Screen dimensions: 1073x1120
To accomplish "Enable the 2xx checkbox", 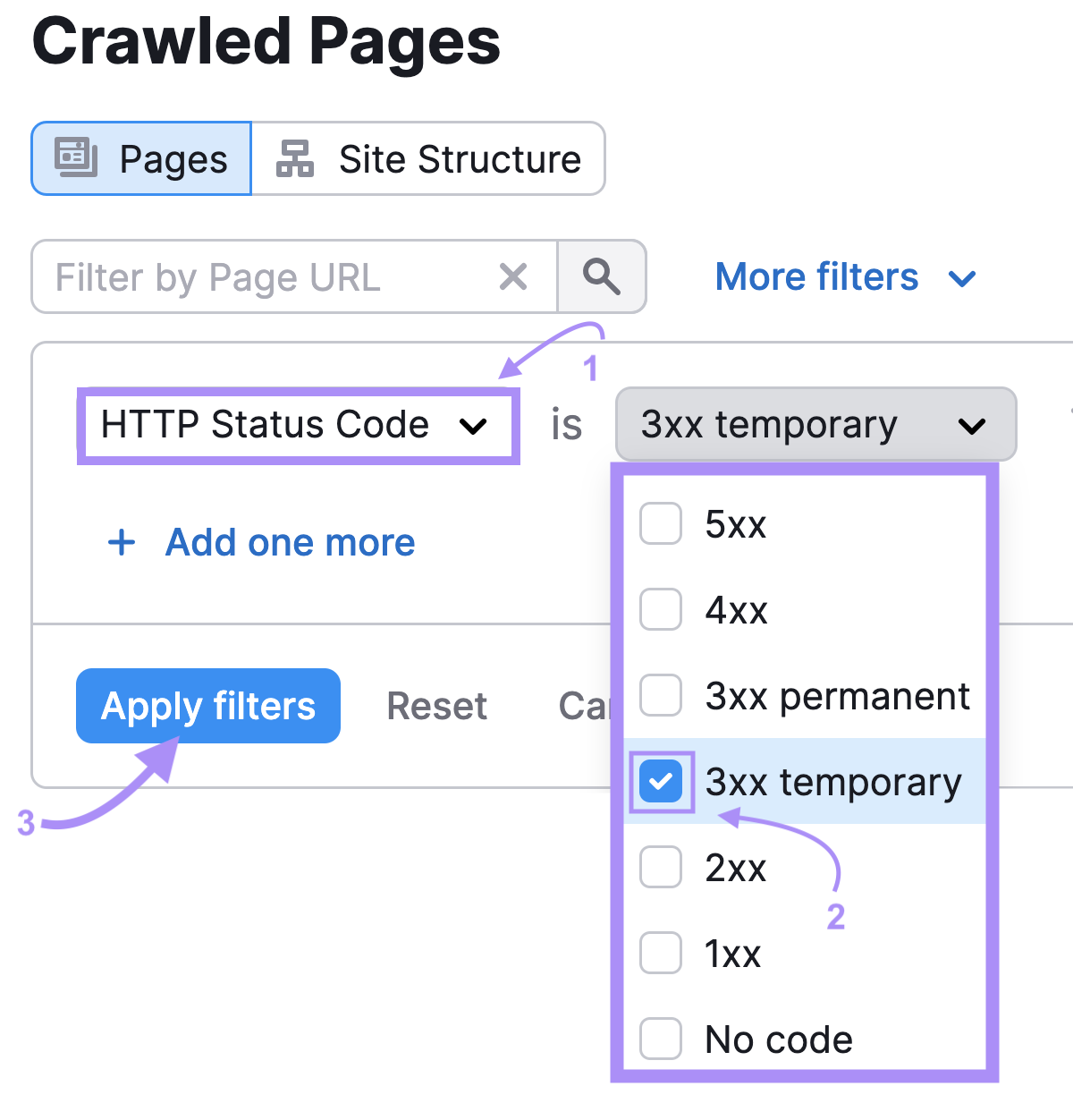I will pos(660,867).
